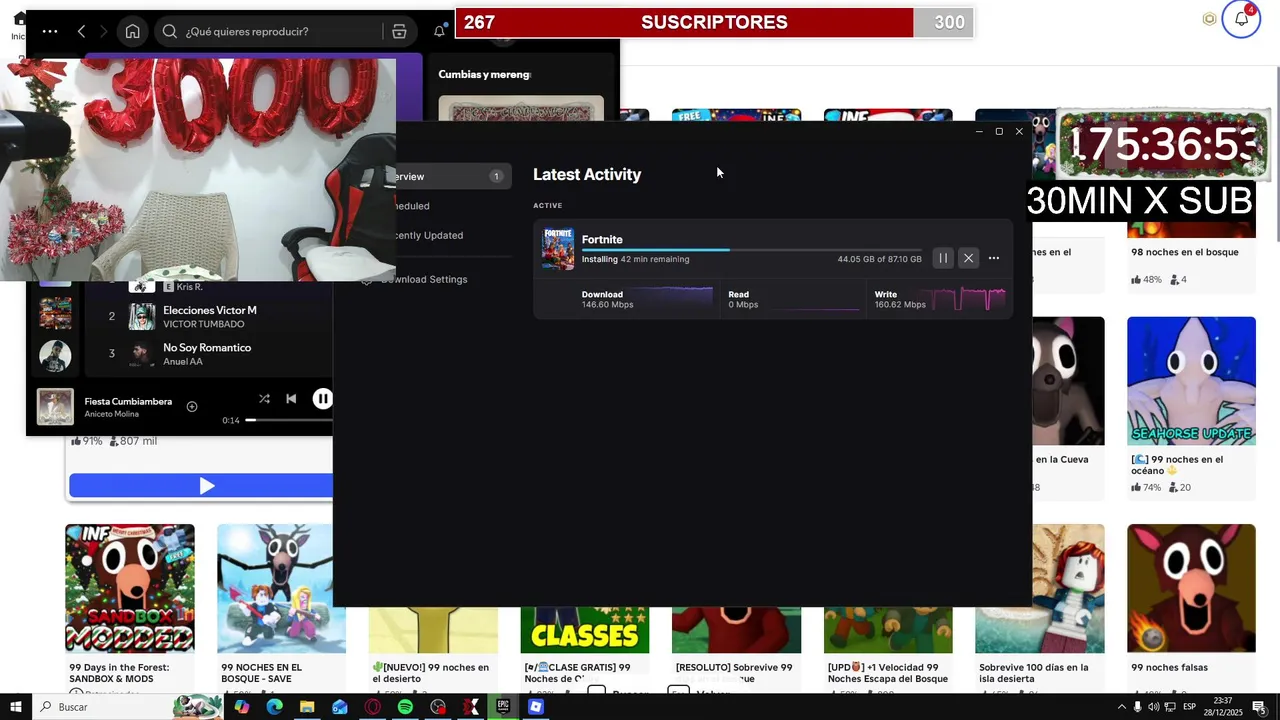Click the Write speed graph
The width and height of the screenshot is (1280, 720).
tap(969, 297)
